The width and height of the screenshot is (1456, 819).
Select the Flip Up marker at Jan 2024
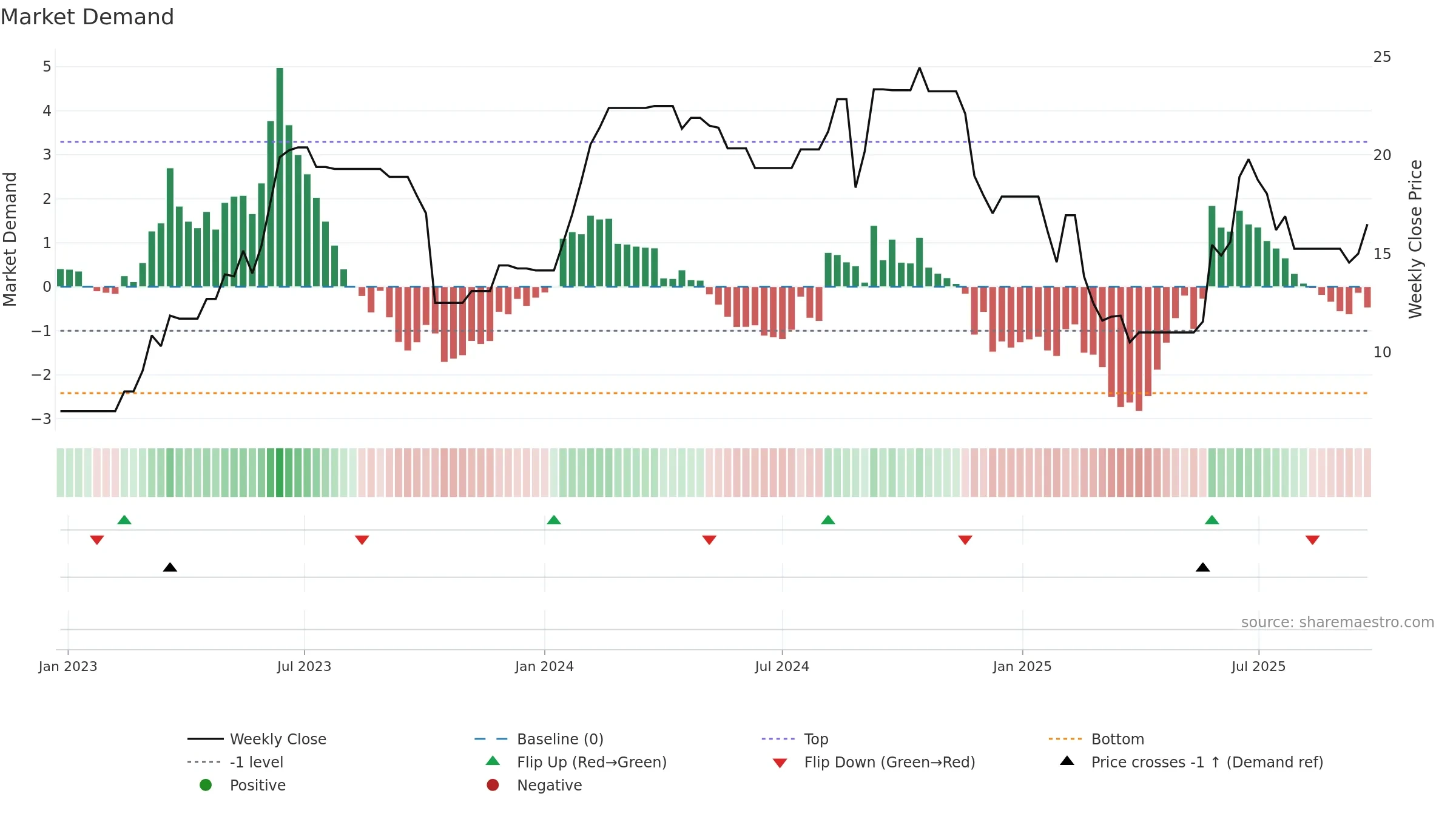coord(554,520)
